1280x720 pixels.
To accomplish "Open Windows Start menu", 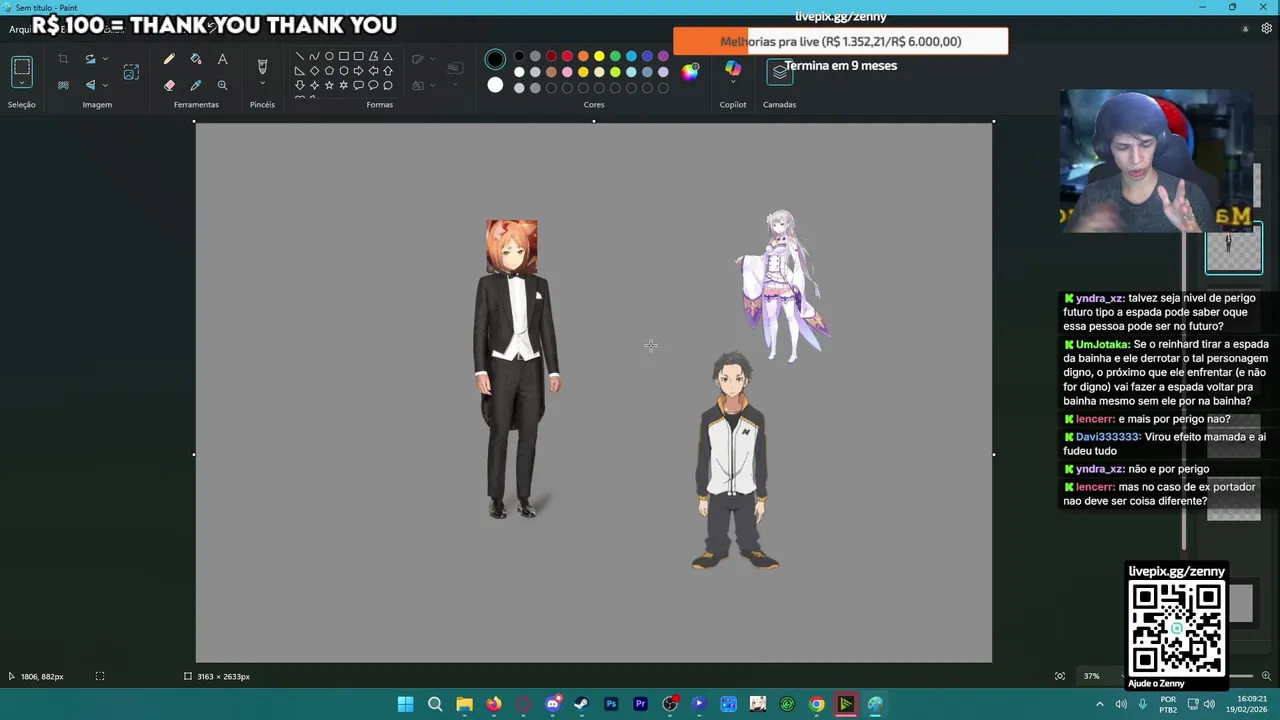I will pos(405,704).
